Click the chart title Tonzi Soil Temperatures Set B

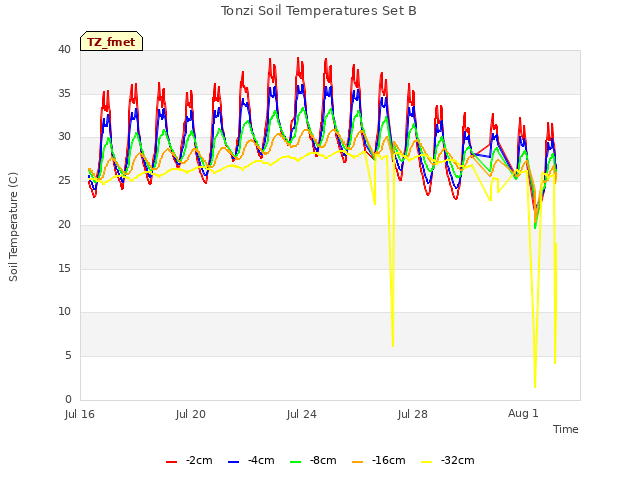click(319, 11)
